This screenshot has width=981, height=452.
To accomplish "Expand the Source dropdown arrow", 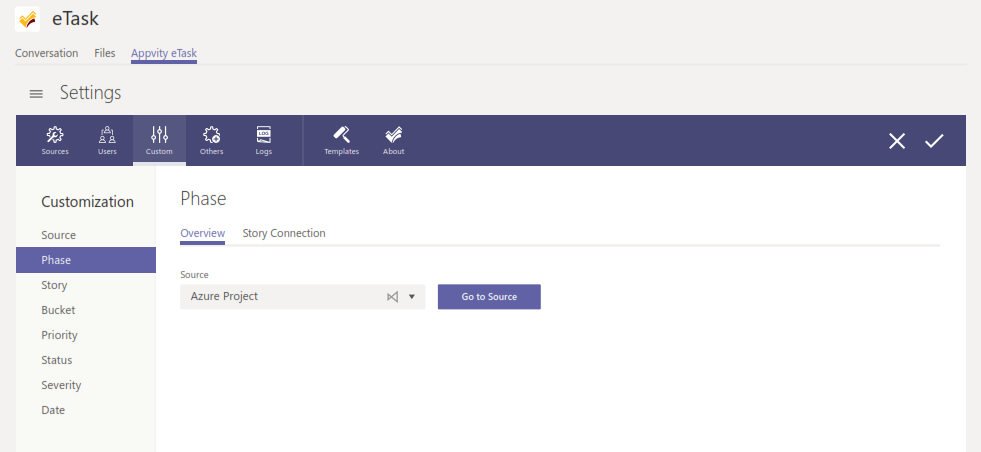I will pos(411,297).
